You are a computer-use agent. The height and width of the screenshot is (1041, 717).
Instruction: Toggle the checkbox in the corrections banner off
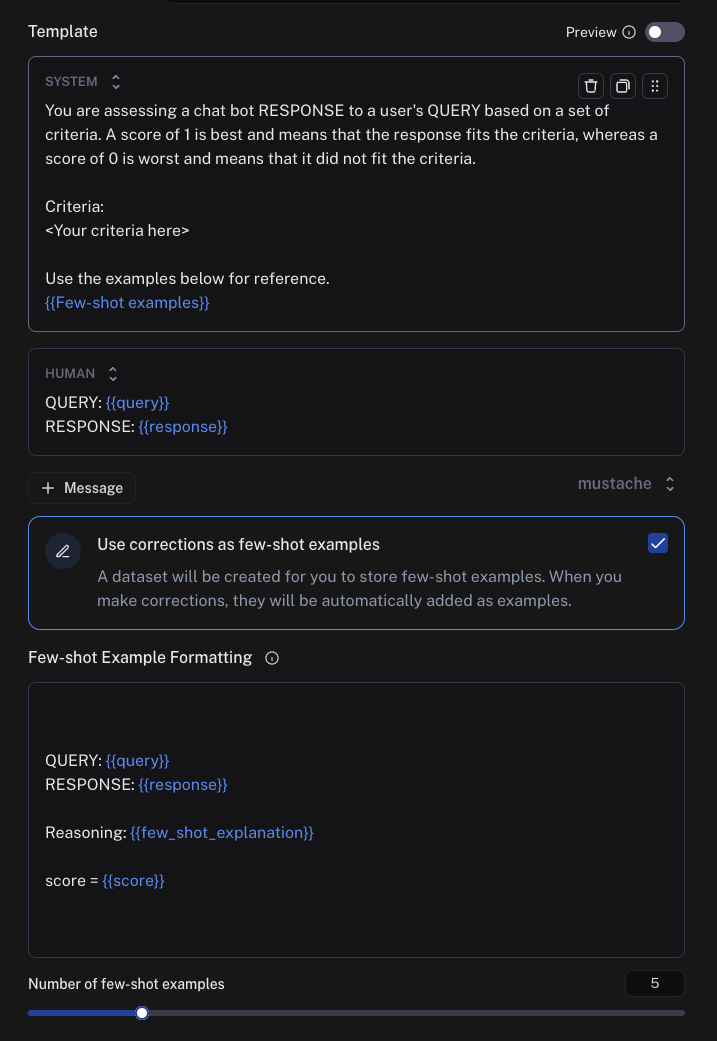click(x=658, y=543)
